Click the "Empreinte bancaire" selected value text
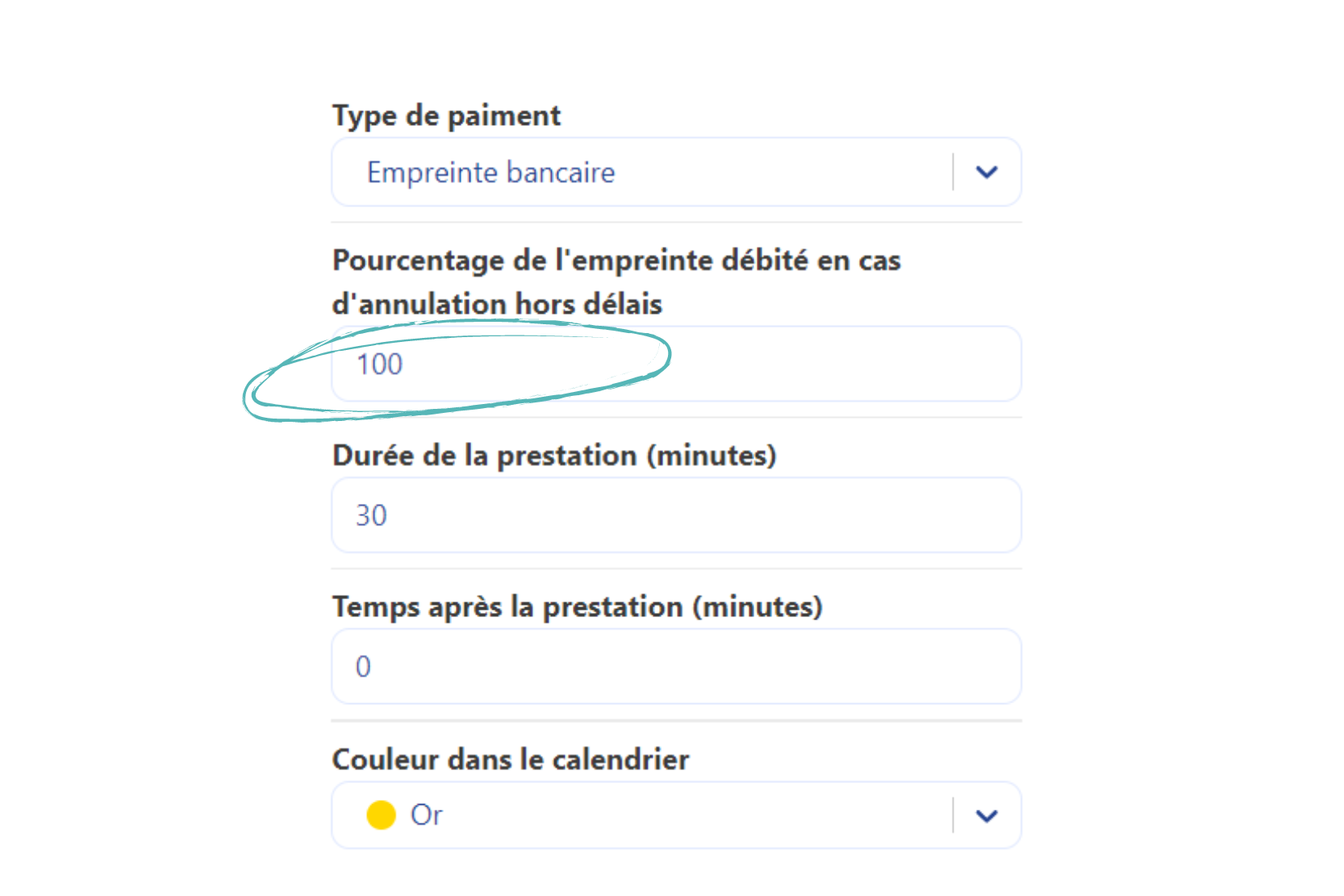1344x896 pixels. pyautogui.click(x=490, y=173)
